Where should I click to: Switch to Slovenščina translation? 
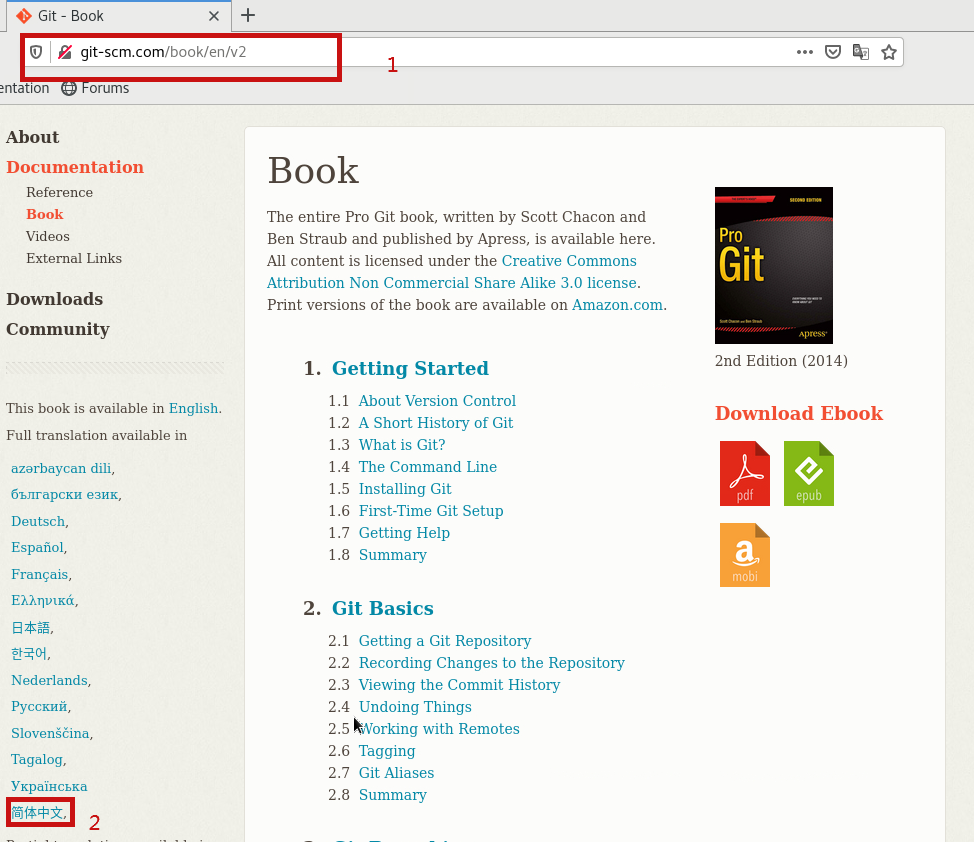click(x=50, y=733)
